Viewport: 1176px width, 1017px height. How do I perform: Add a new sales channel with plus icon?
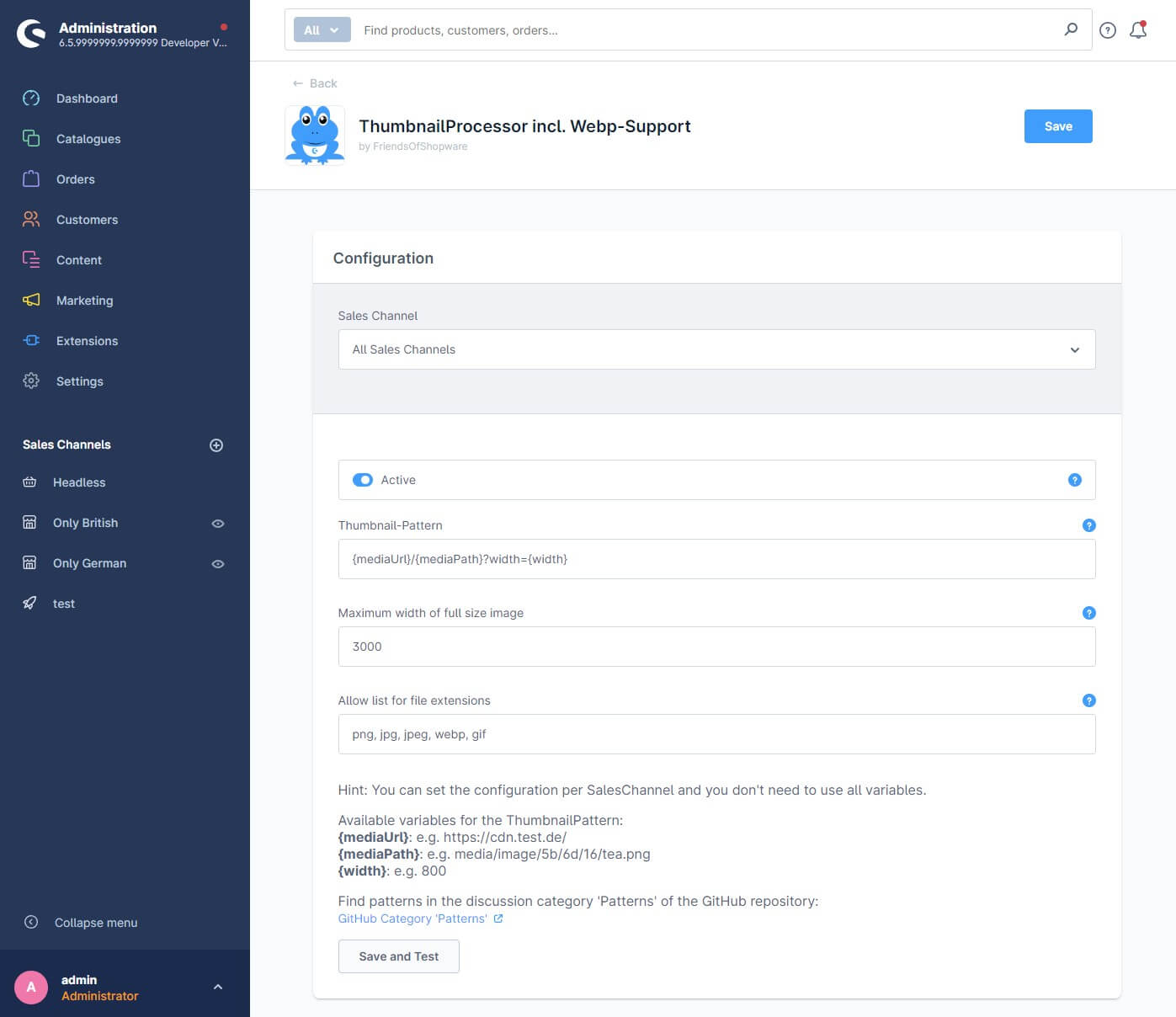pyautogui.click(x=216, y=445)
